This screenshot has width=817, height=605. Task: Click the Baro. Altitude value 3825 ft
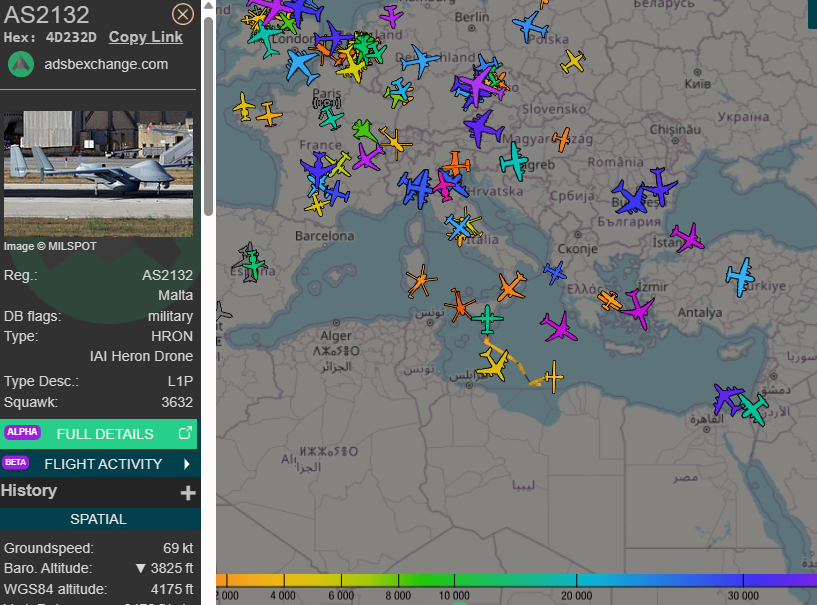click(x=172, y=568)
